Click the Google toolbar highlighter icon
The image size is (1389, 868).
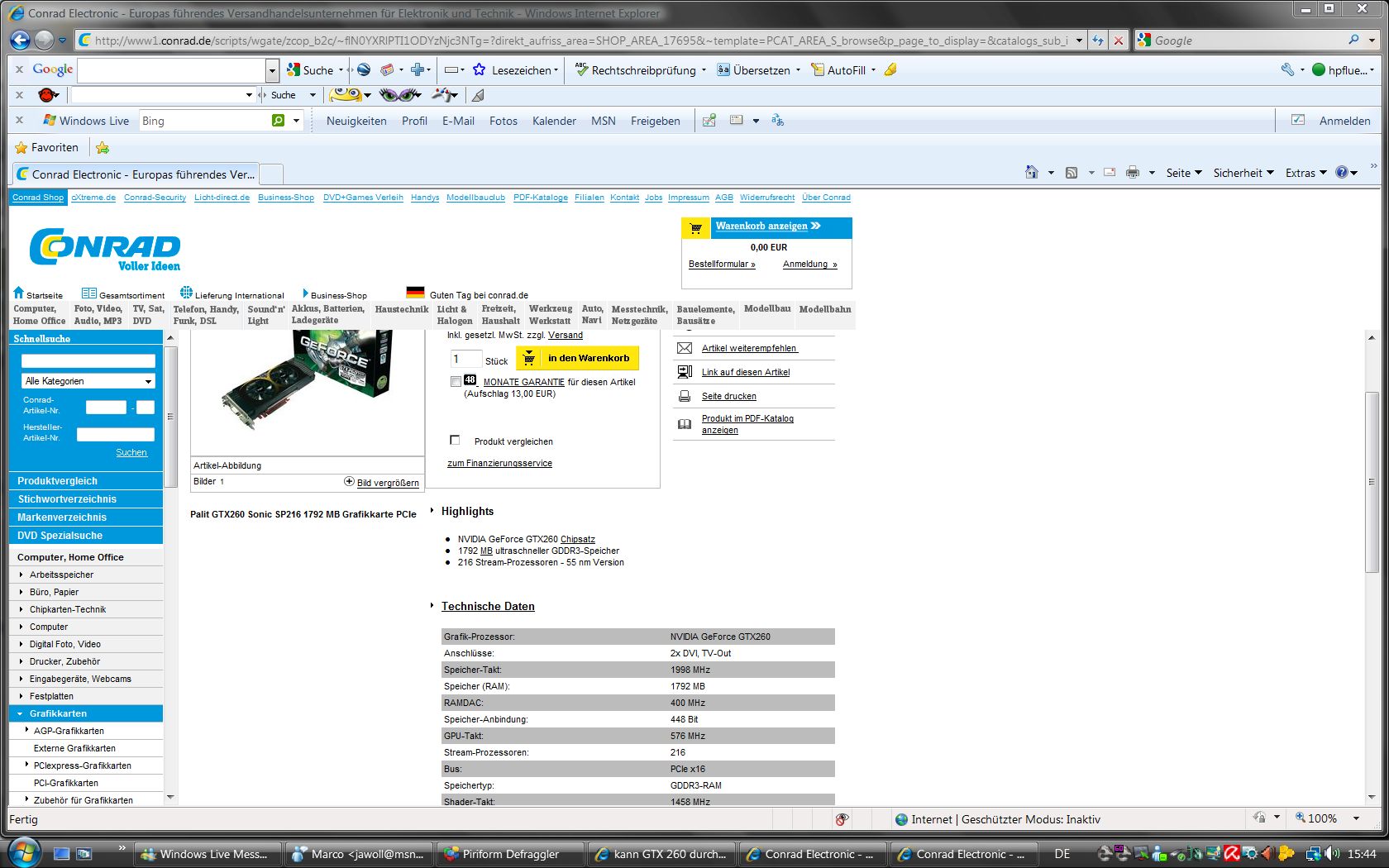point(890,70)
